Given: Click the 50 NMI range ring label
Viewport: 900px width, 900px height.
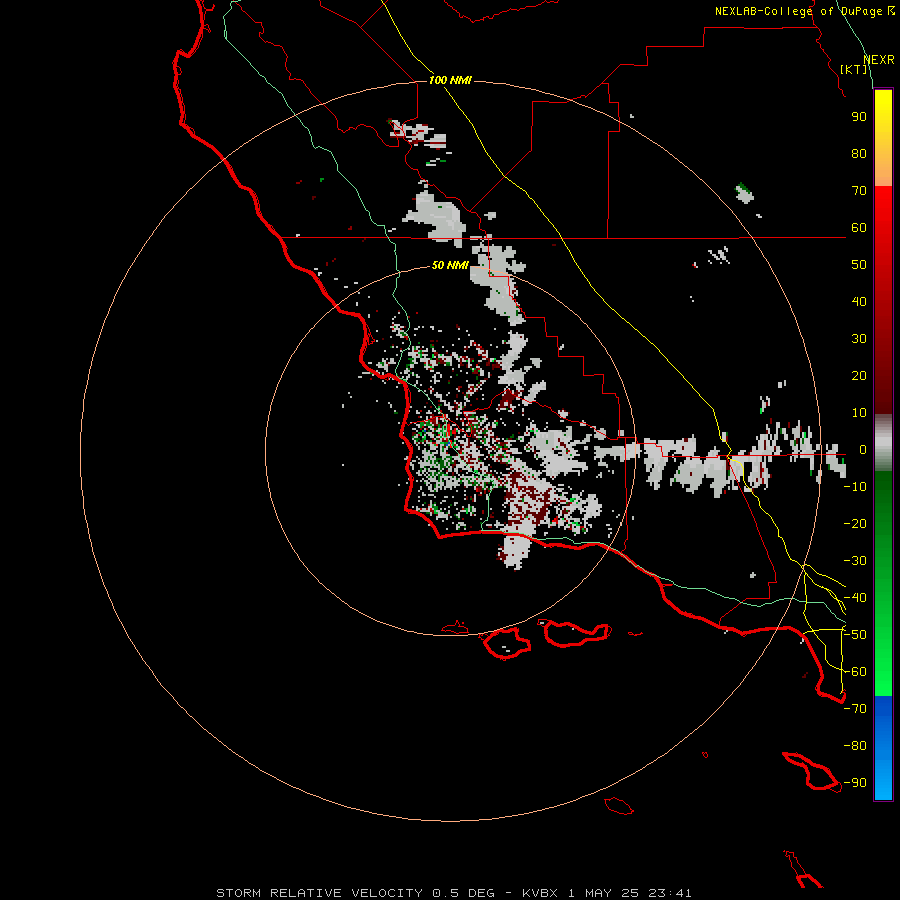Looking at the screenshot, I should click(x=450, y=265).
